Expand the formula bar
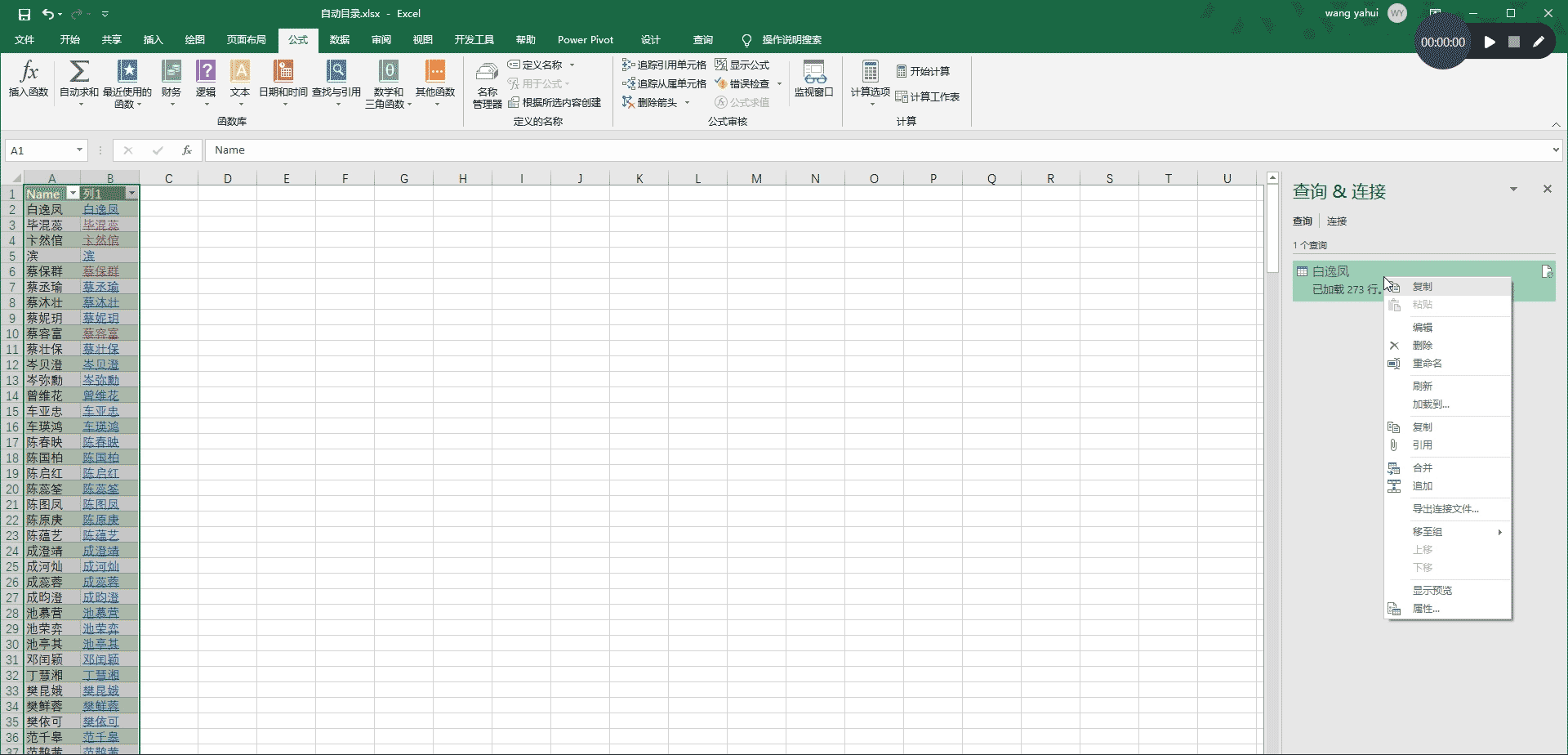Screen dimensions: 1568x755 (1555, 150)
